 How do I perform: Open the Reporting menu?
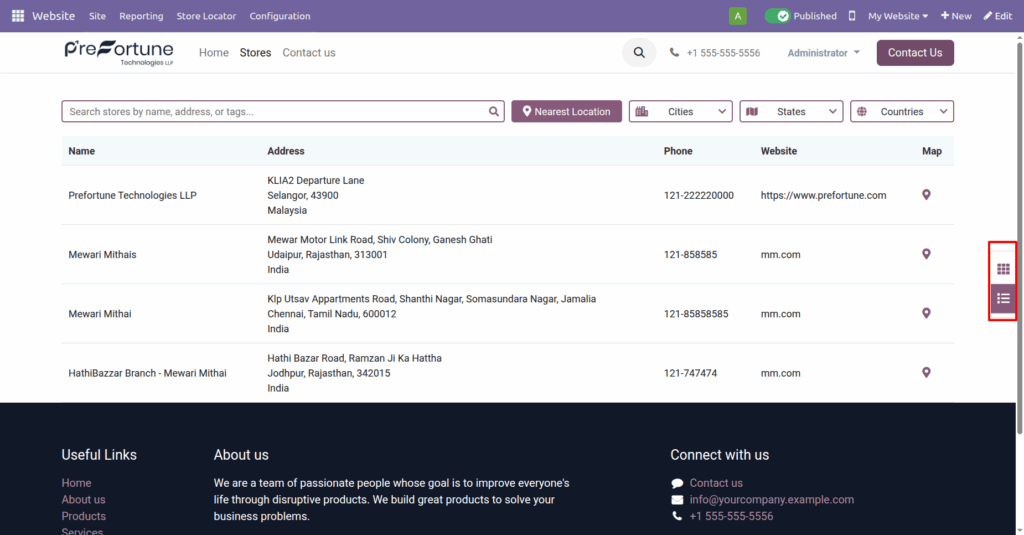coord(141,16)
